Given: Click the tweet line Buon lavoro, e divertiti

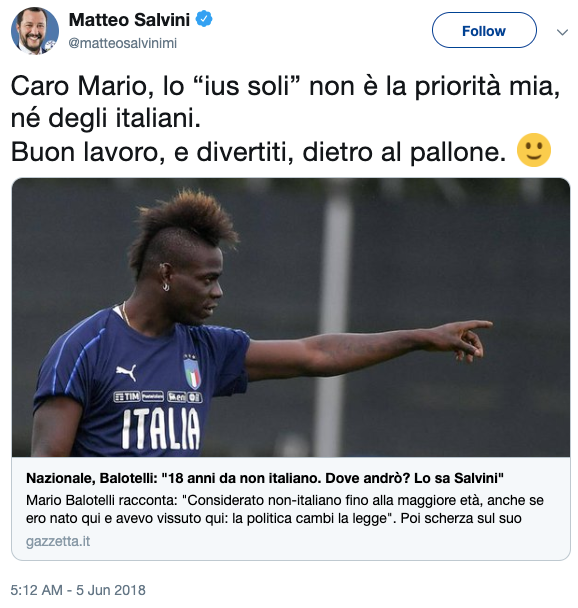Looking at the screenshot, I should tap(259, 152).
